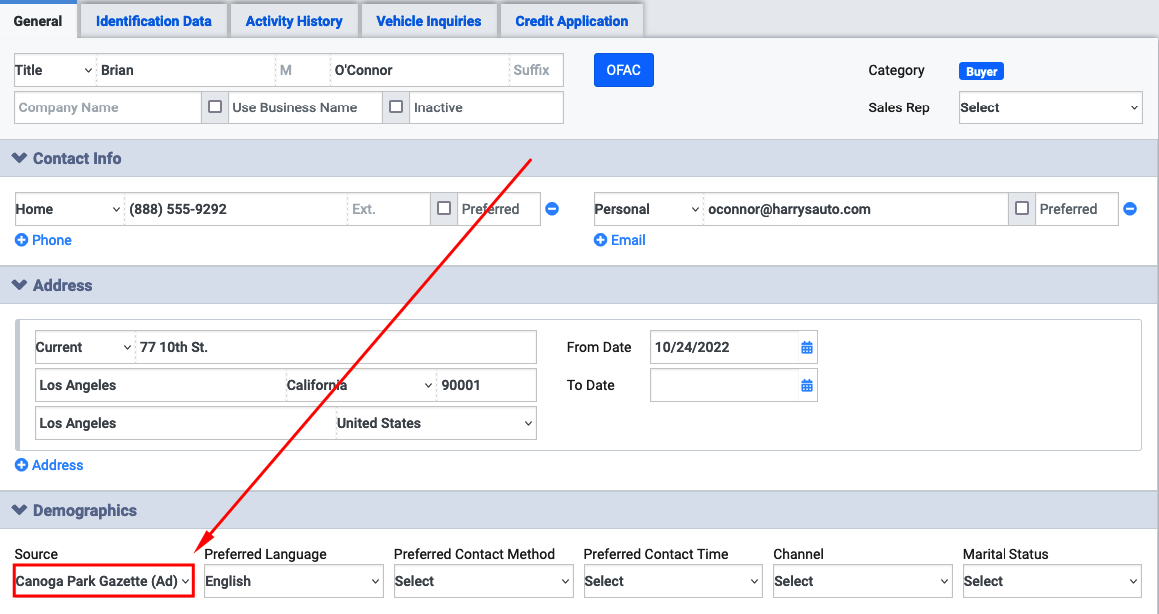This screenshot has height=614, width=1159.
Task: Click the plus icon to add Email
Action: (x=600, y=240)
